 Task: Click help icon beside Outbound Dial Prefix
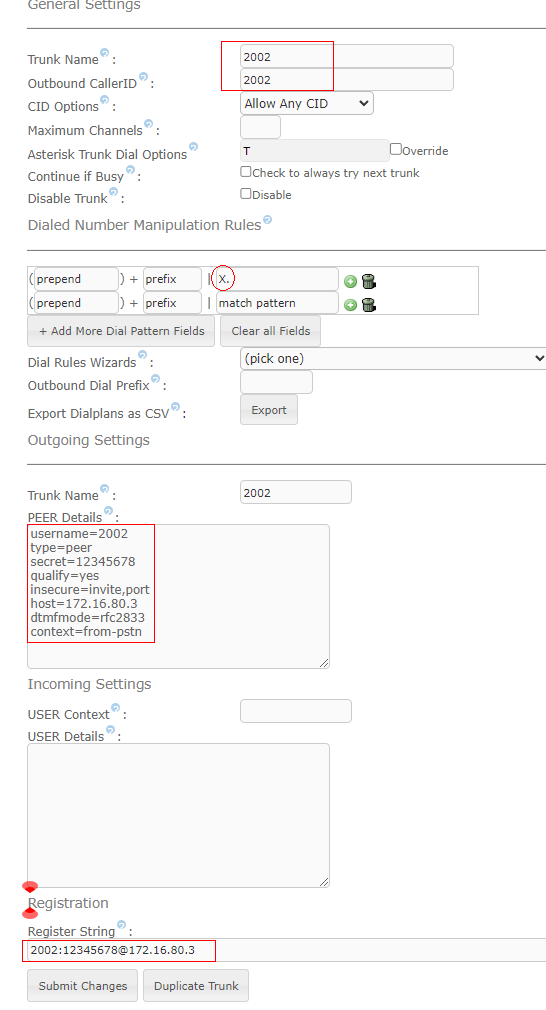tap(155, 379)
